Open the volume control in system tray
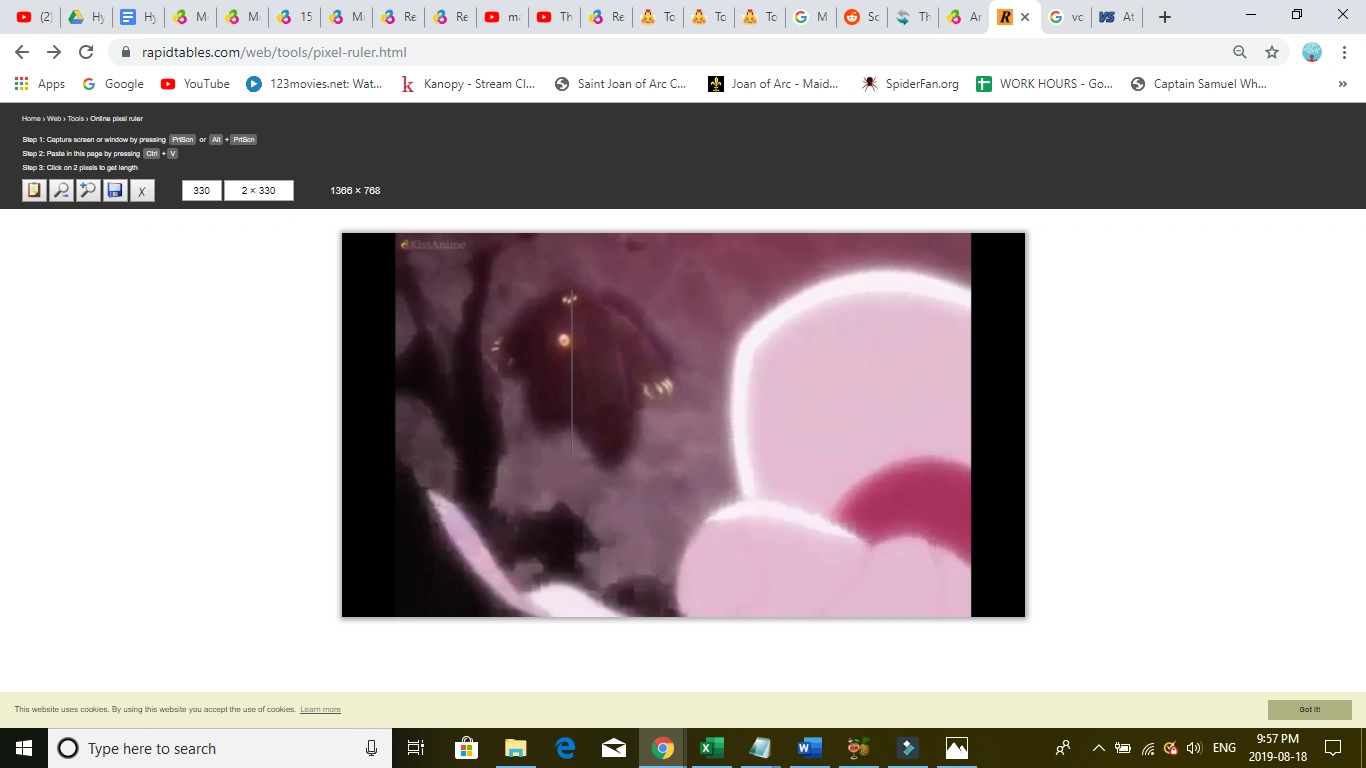 click(x=1193, y=748)
